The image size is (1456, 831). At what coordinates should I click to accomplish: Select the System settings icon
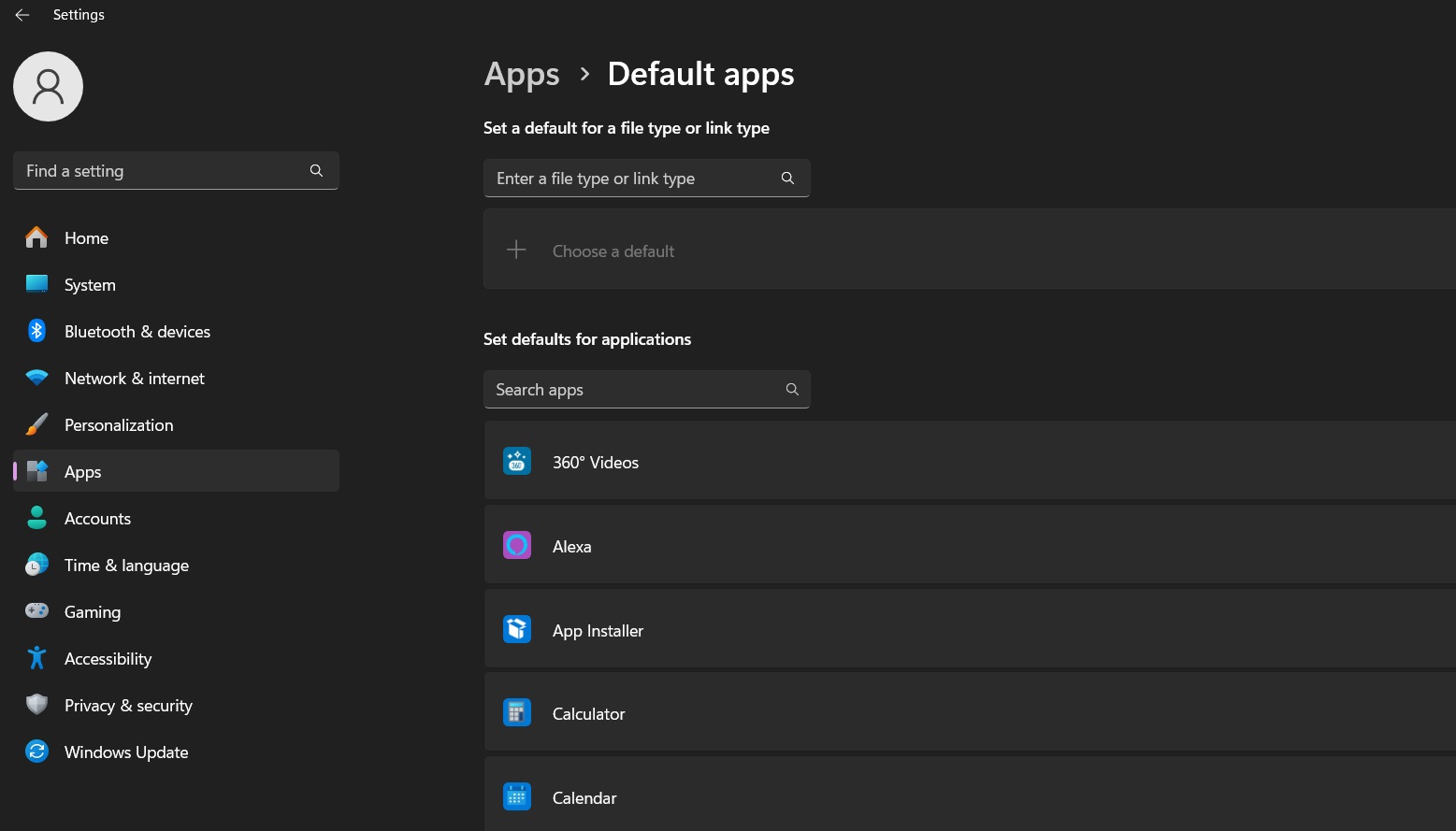pos(36,284)
